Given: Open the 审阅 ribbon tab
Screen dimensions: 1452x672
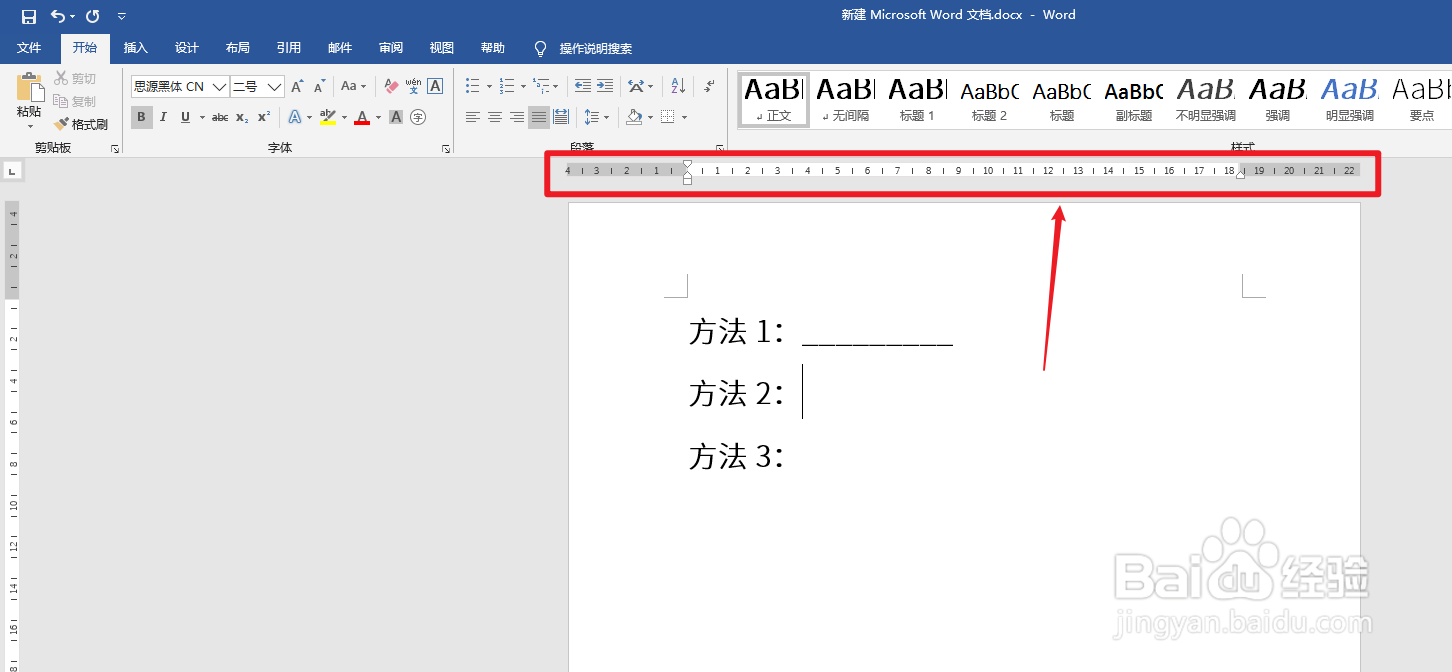Looking at the screenshot, I should pos(390,47).
